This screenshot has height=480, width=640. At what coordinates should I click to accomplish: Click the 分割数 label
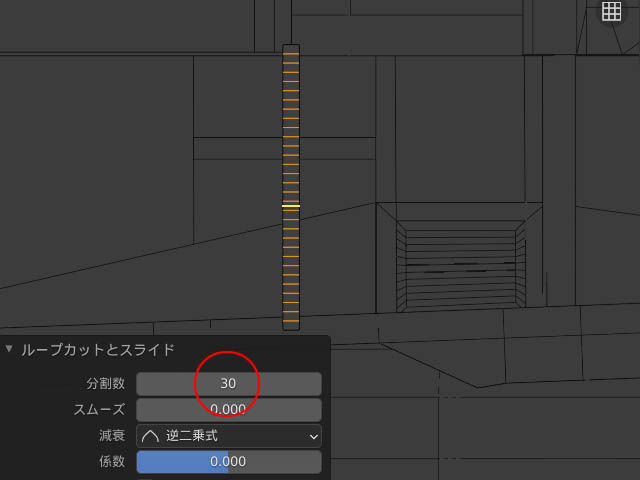pos(105,384)
